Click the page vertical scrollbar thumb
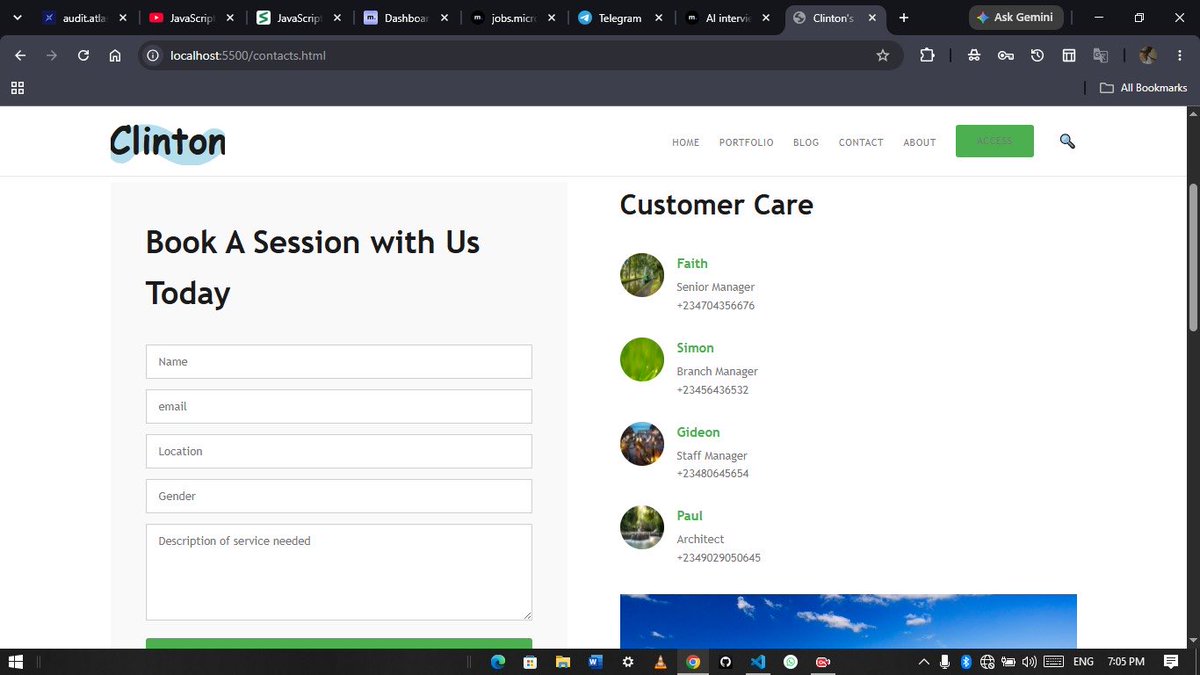 pyautogui.click(x=1192, y=258)
